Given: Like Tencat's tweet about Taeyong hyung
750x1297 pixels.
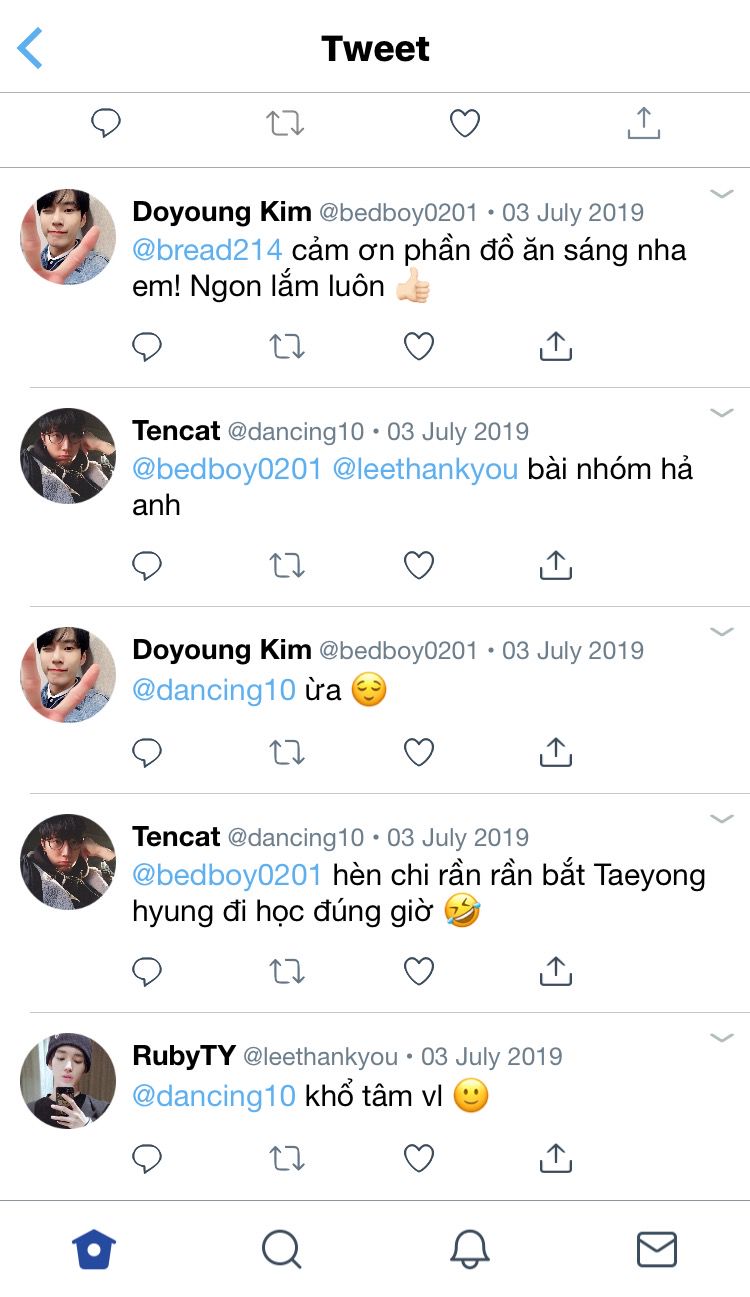Looking at the screenshot, I should 419,970.
